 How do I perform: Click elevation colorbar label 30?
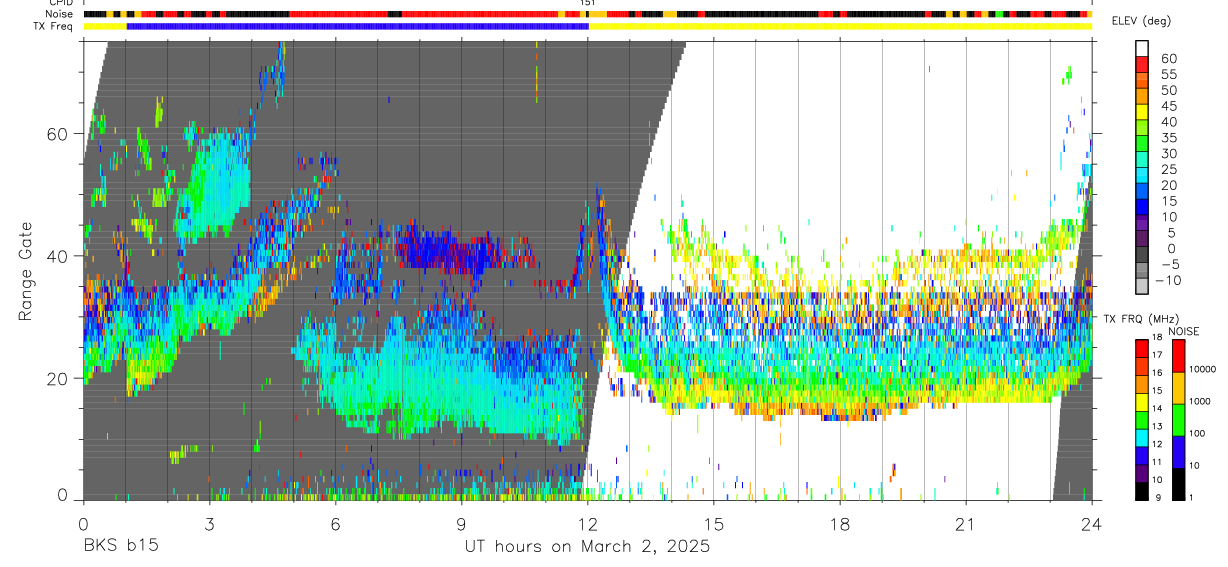click(x=1168, y=153)
